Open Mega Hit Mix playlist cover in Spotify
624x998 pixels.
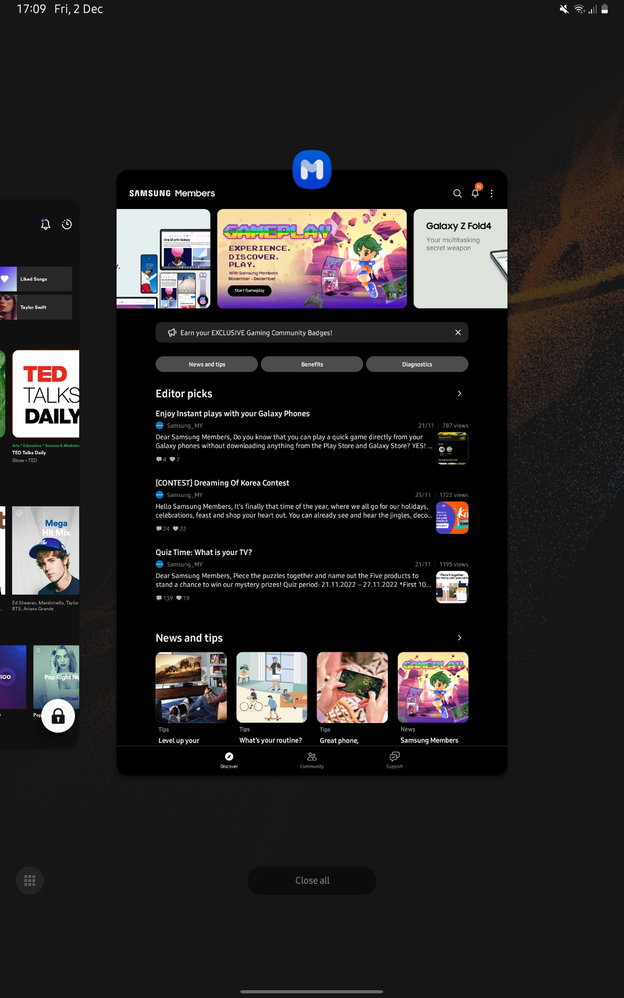tap(46, 551)
